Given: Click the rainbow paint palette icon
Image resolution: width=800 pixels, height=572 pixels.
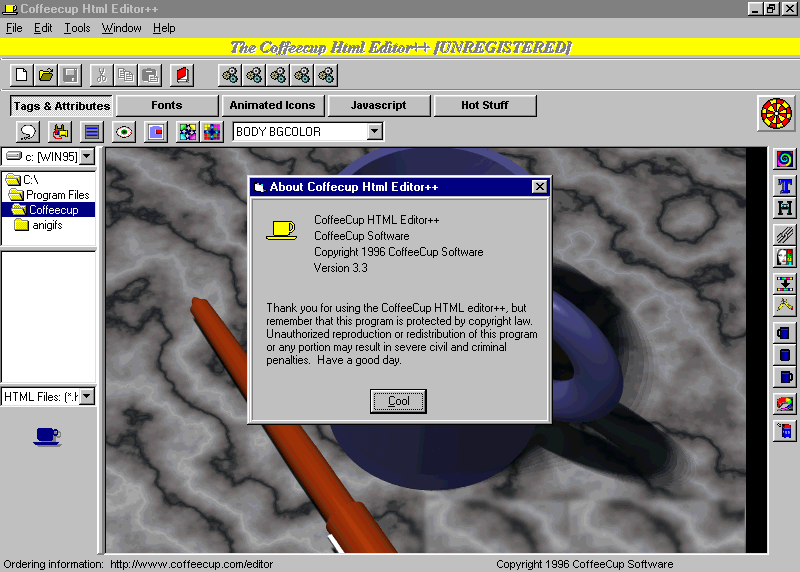Looking at the screenshot, I should click(785, 404).
